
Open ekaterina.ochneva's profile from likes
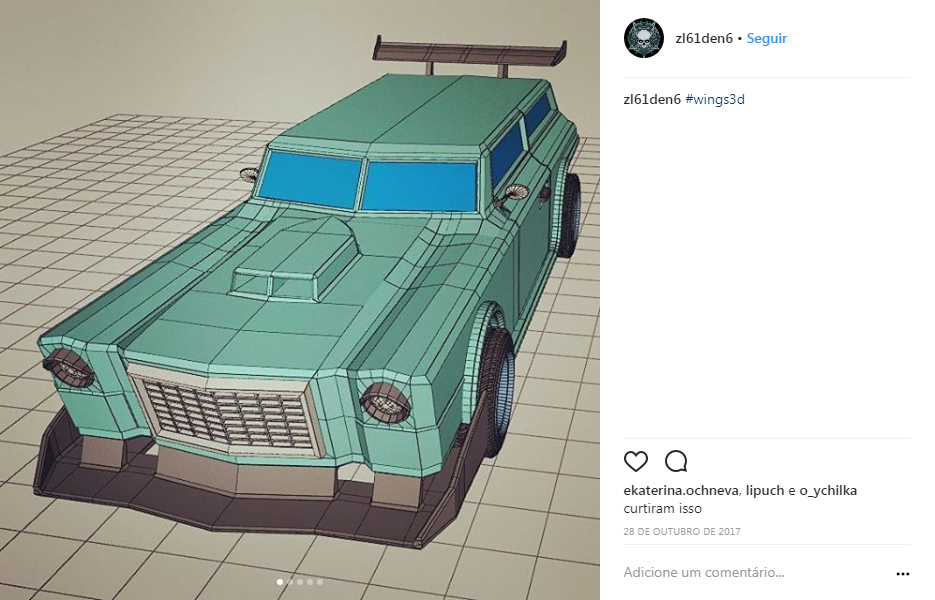pos(681,490)
